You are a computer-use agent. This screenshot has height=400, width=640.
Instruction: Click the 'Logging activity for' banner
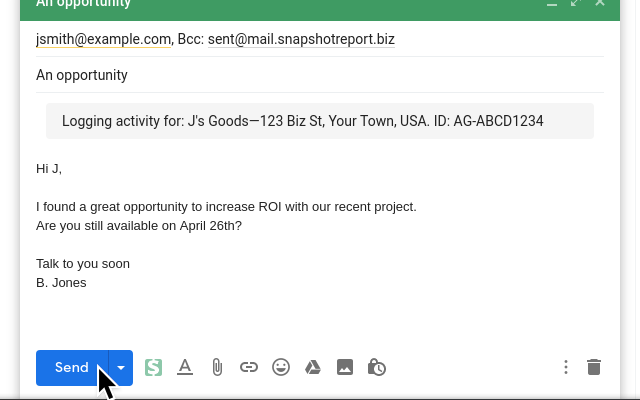point(320,121)
